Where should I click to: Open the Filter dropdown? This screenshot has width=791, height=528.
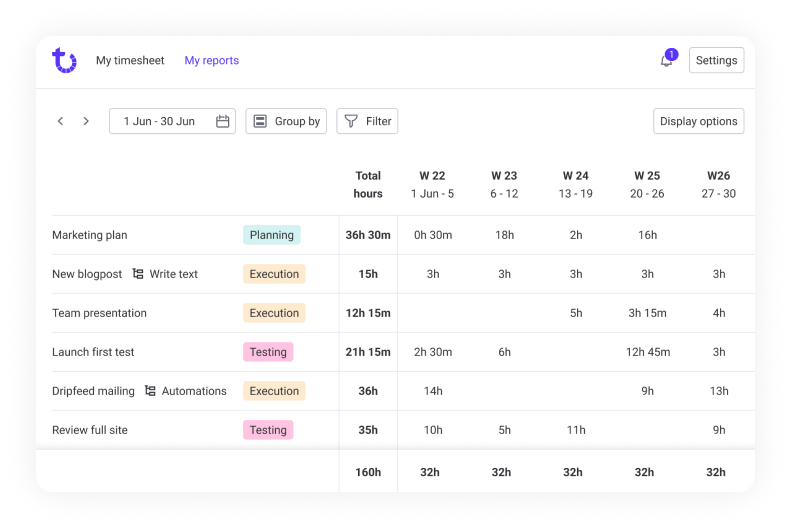367,121
